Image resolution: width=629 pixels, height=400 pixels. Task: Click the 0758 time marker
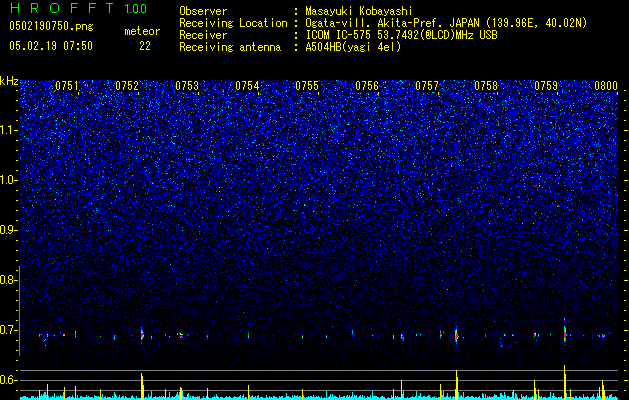click(486, 86)
